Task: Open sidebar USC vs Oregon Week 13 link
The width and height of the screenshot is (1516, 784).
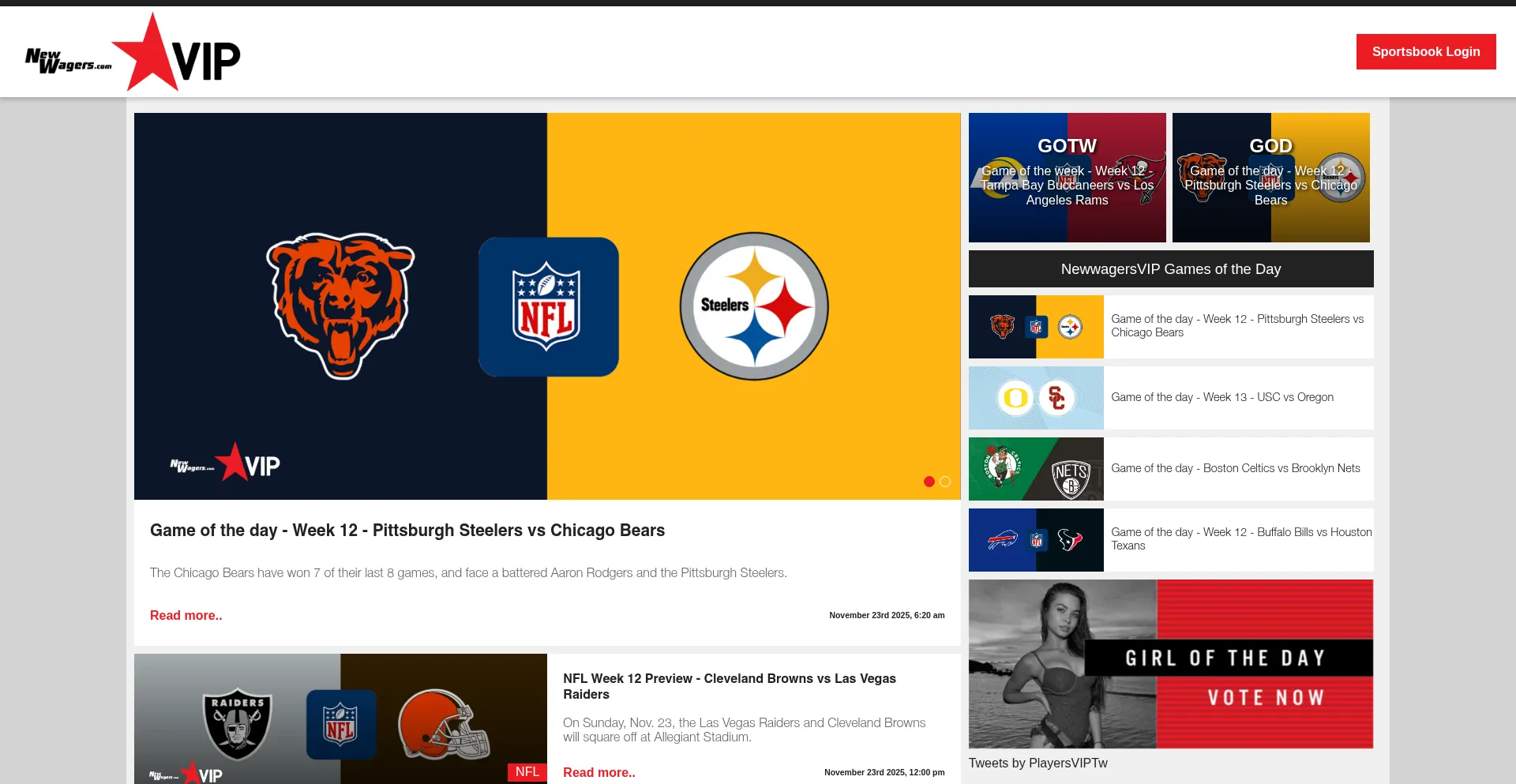Action: point(1221,397)
